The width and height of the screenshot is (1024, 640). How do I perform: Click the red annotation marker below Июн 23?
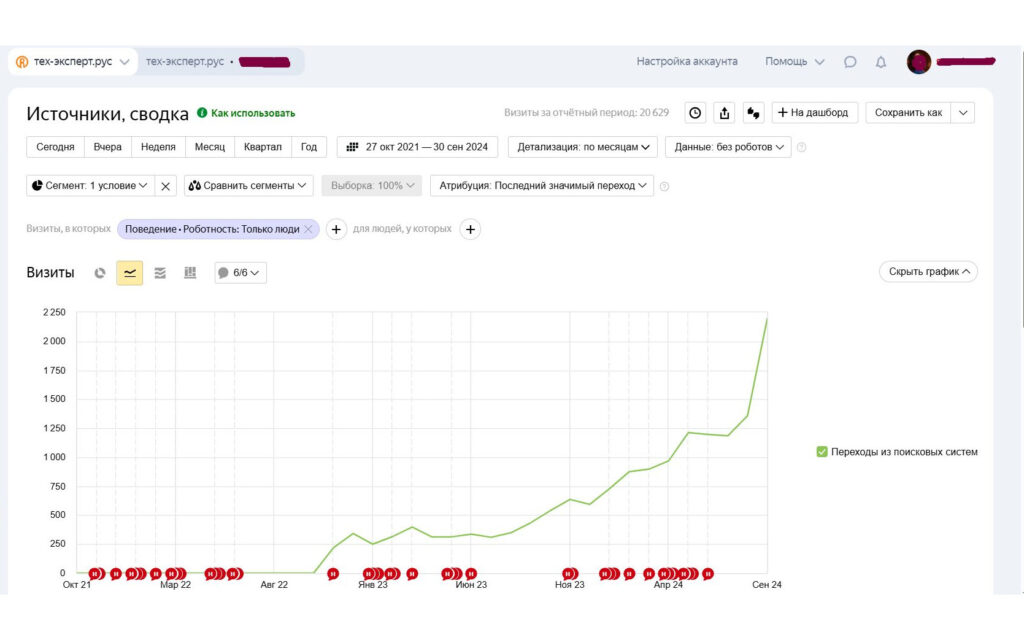click(x=471, y=573)
